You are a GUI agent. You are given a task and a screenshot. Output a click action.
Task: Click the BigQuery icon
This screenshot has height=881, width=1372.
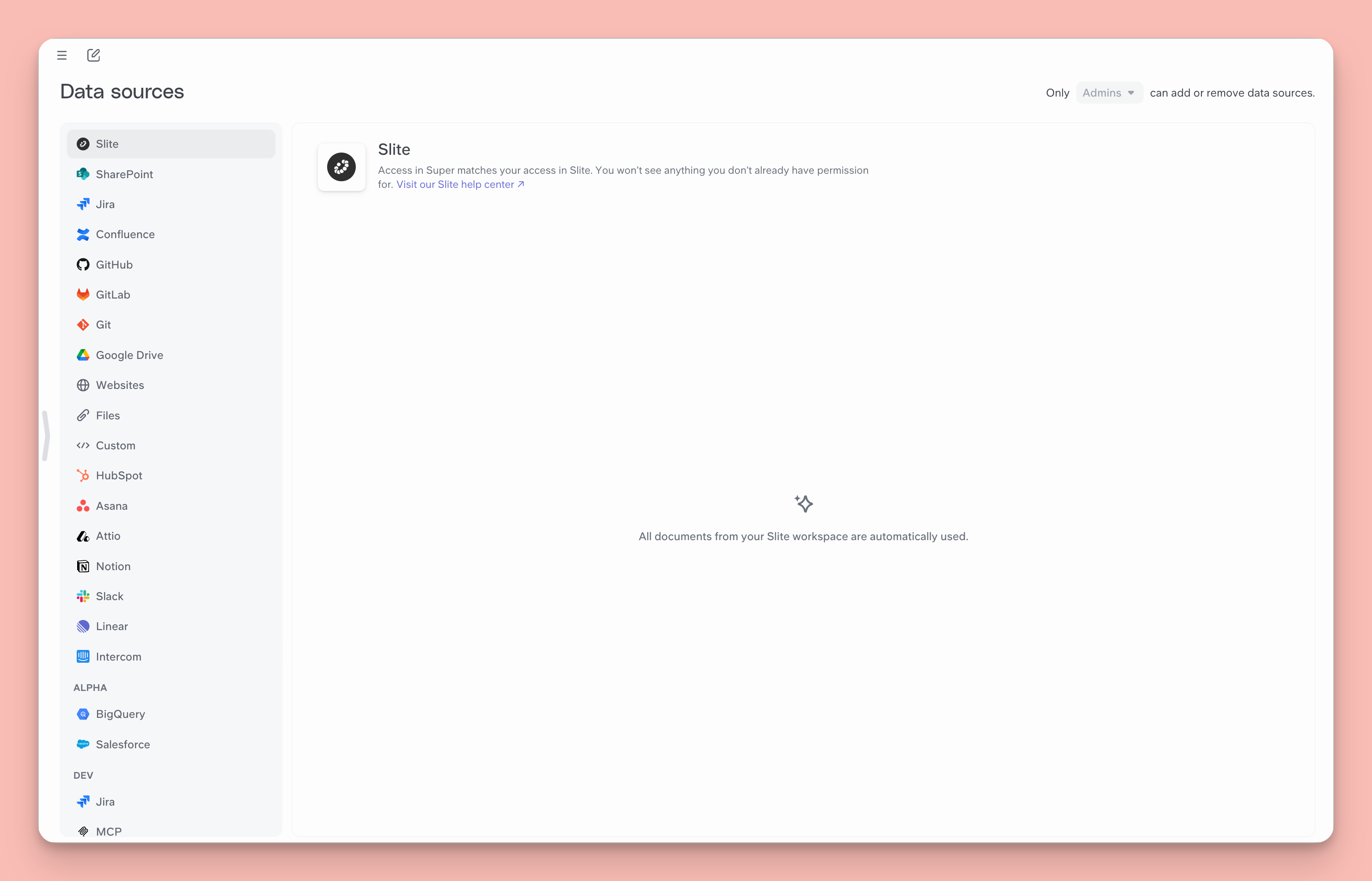83,714
